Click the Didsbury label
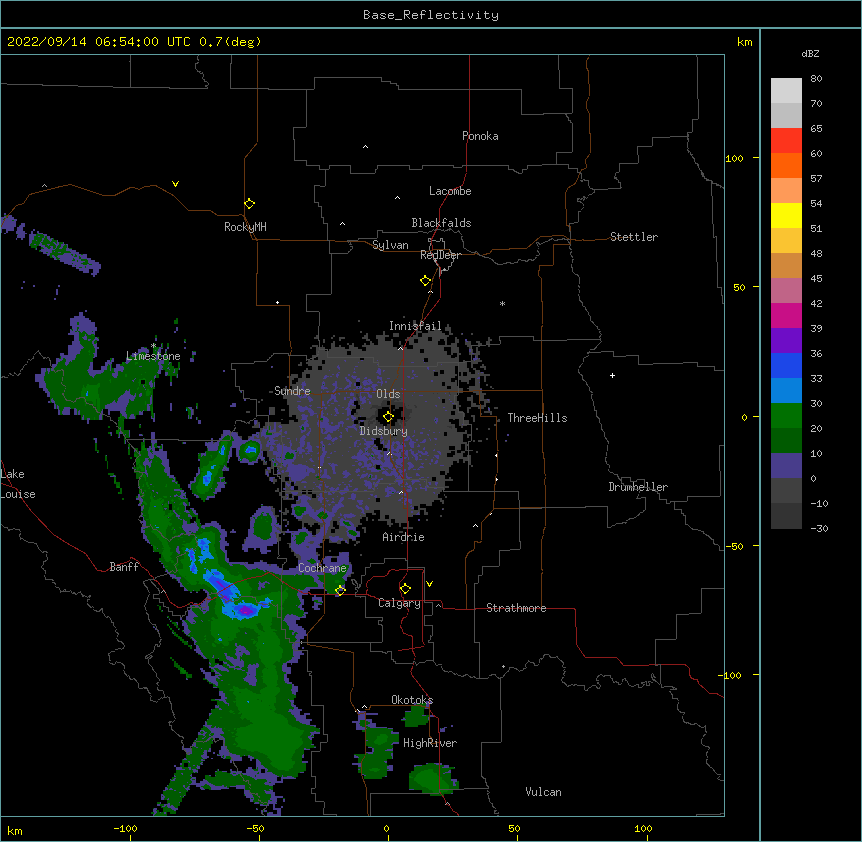 pos(384,431)
